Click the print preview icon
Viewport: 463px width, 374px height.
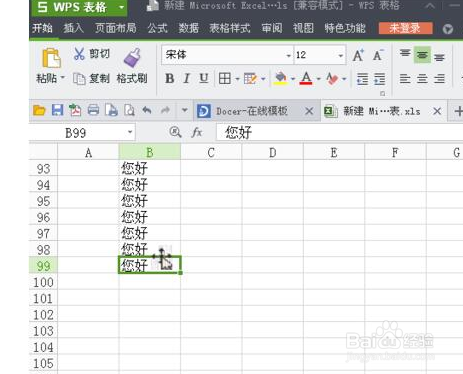(x=111, y=110)
